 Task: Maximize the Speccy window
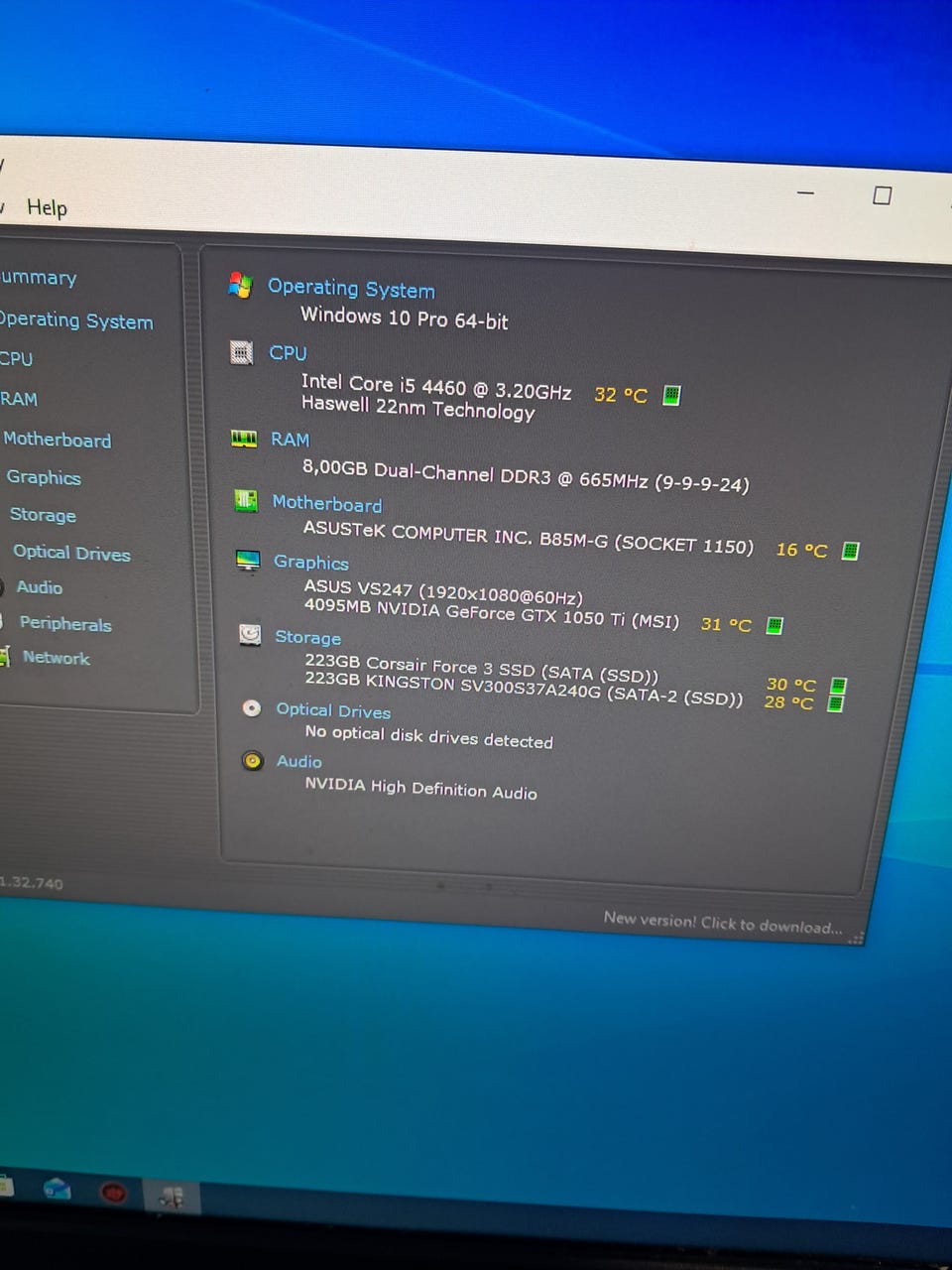tap(882, 195)
